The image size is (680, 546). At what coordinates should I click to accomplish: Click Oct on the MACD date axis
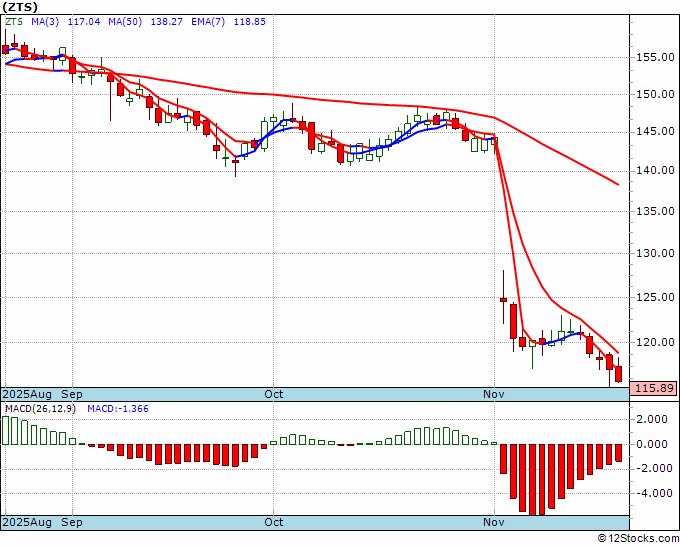(x=274, y=522)
